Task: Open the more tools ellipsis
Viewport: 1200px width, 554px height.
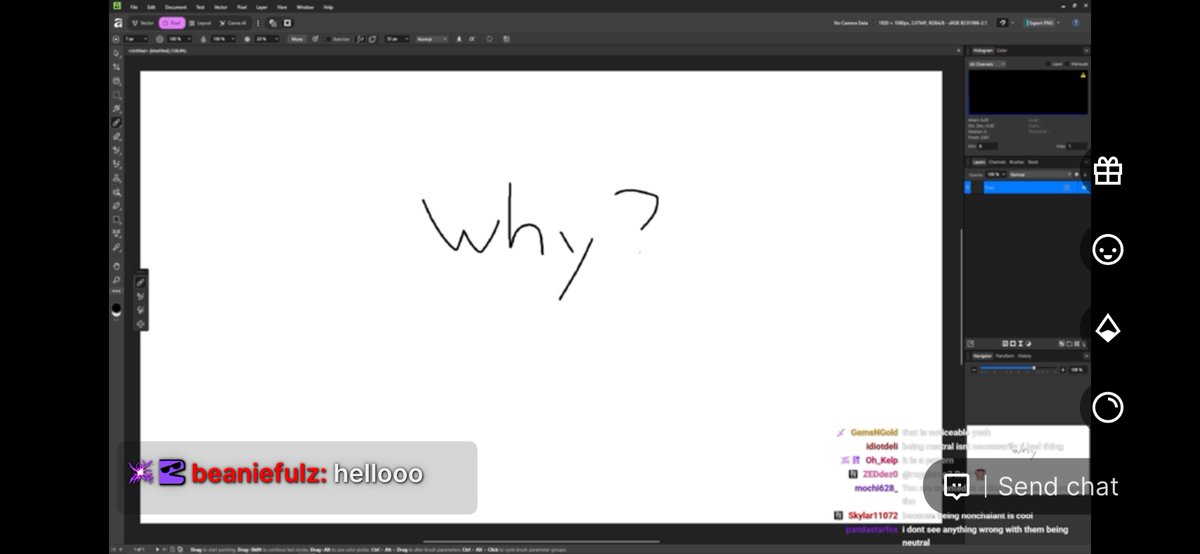Action: coord(117,291)
